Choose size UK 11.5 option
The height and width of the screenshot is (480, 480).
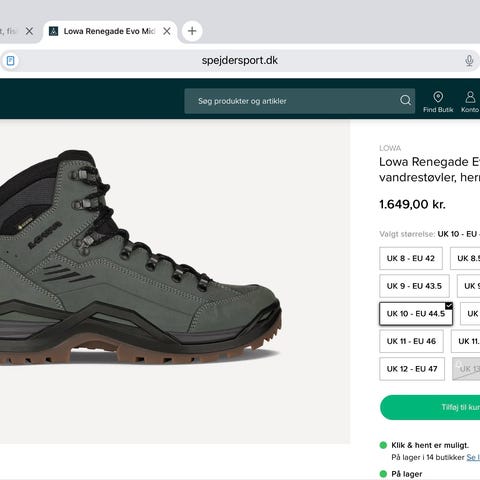pos(466,341)
